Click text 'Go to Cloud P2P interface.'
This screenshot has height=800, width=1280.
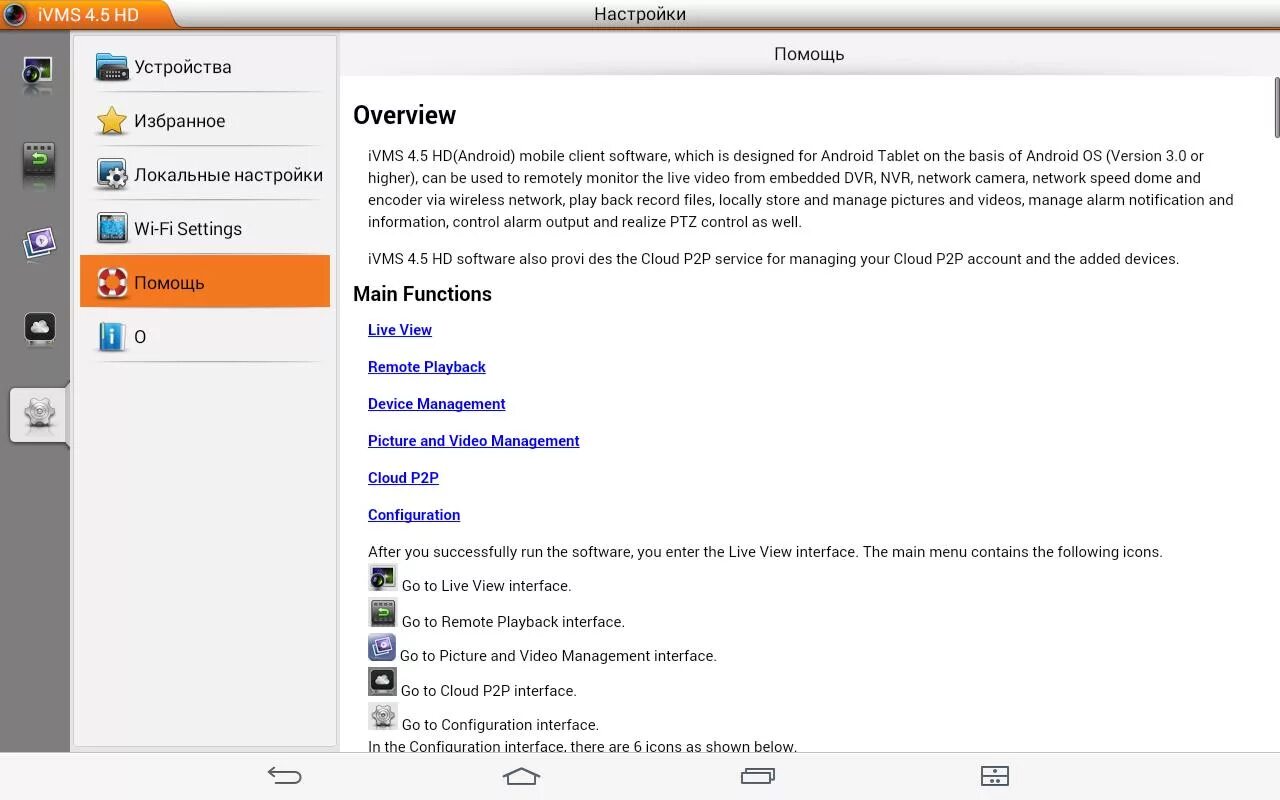489,691
